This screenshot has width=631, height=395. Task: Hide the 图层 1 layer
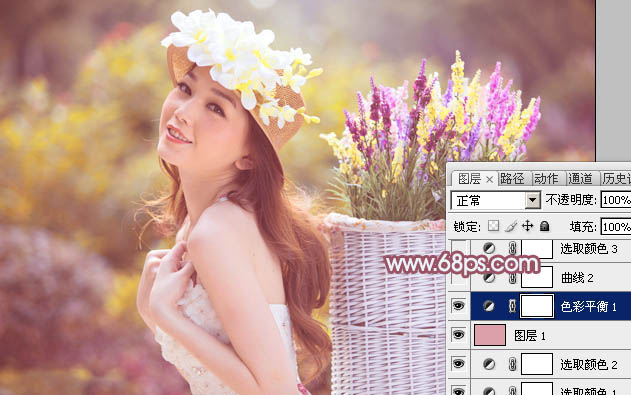coord(458,335)
